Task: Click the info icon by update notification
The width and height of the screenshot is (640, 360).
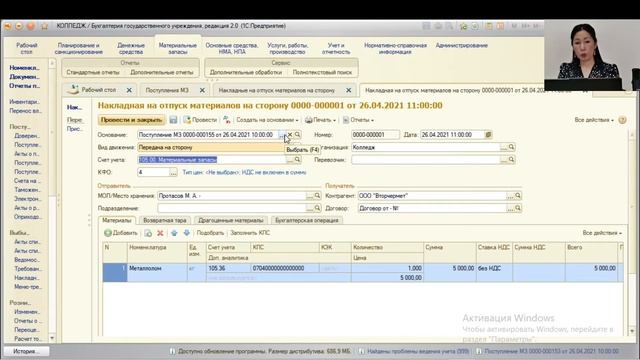Action: coord(172,351)
